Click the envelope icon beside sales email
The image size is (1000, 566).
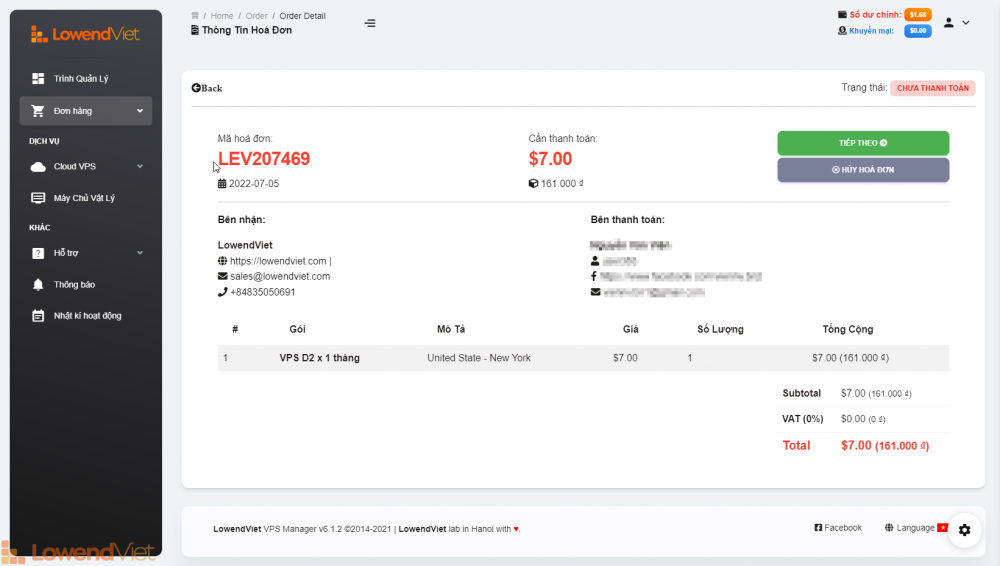(x=223, y=276)
